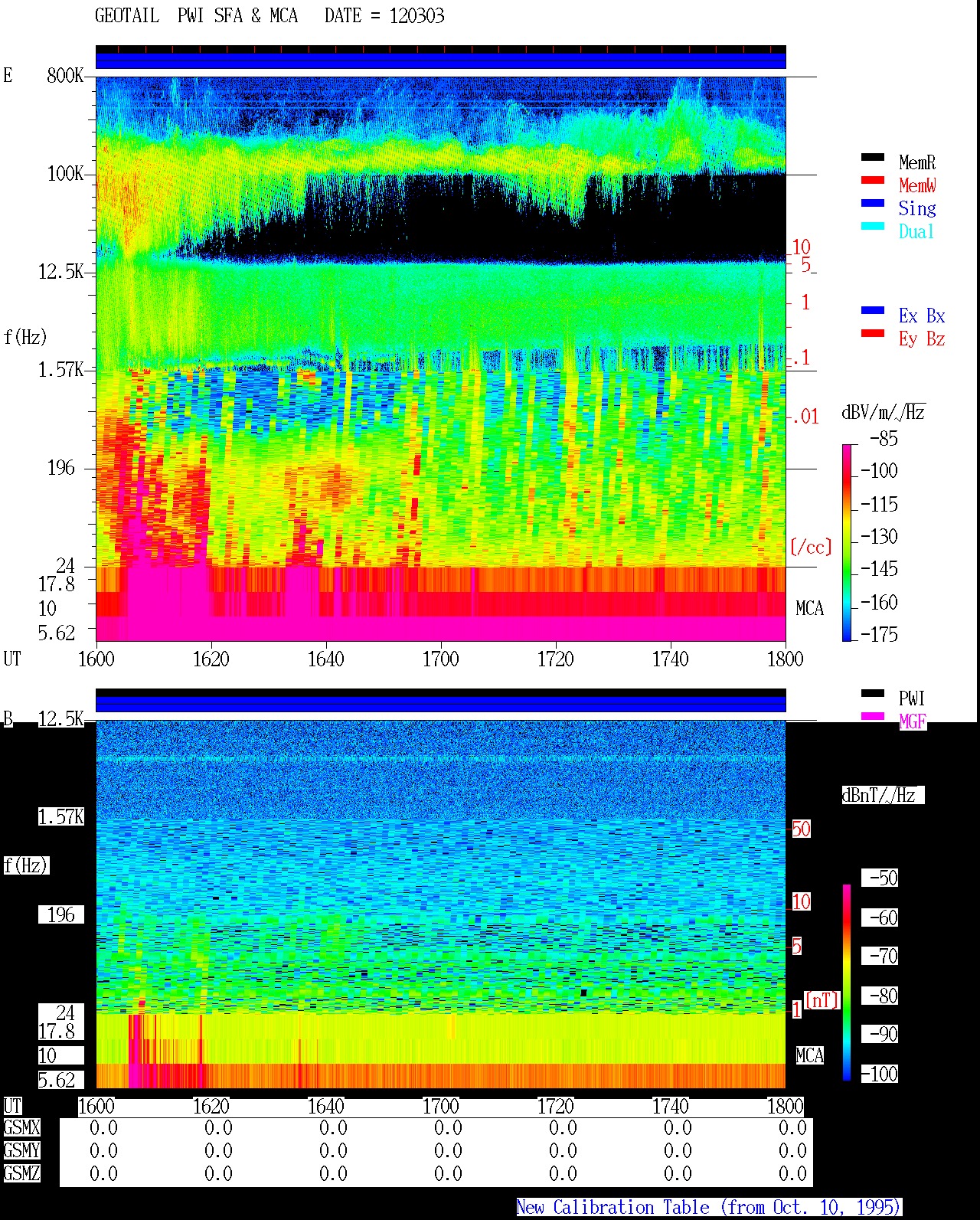Click the black MemR legend swatch
980x1220 pixels.
coord(873,157)
